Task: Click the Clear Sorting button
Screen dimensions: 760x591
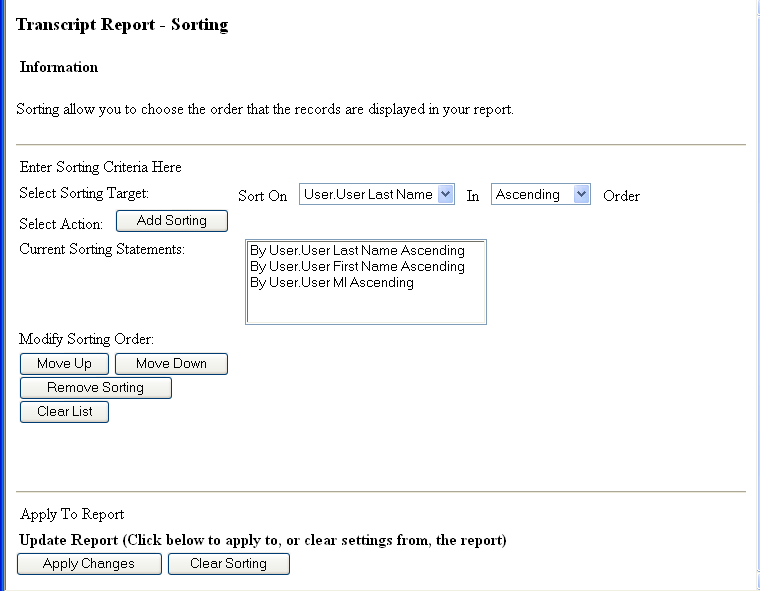Action: click(229, 563)
